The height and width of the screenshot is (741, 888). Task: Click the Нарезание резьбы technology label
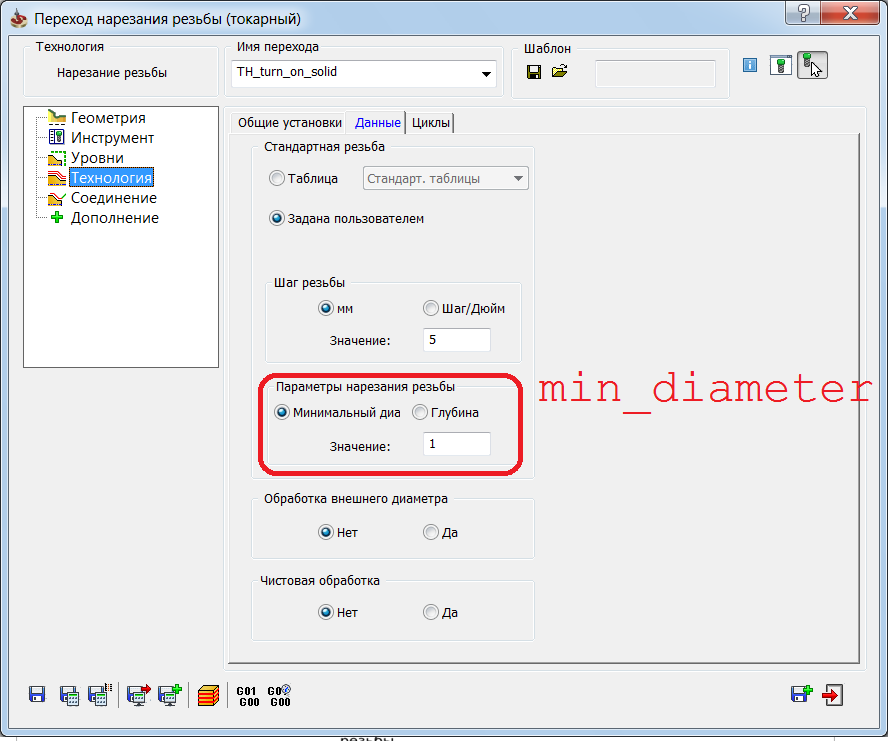(x=112, y=73)
